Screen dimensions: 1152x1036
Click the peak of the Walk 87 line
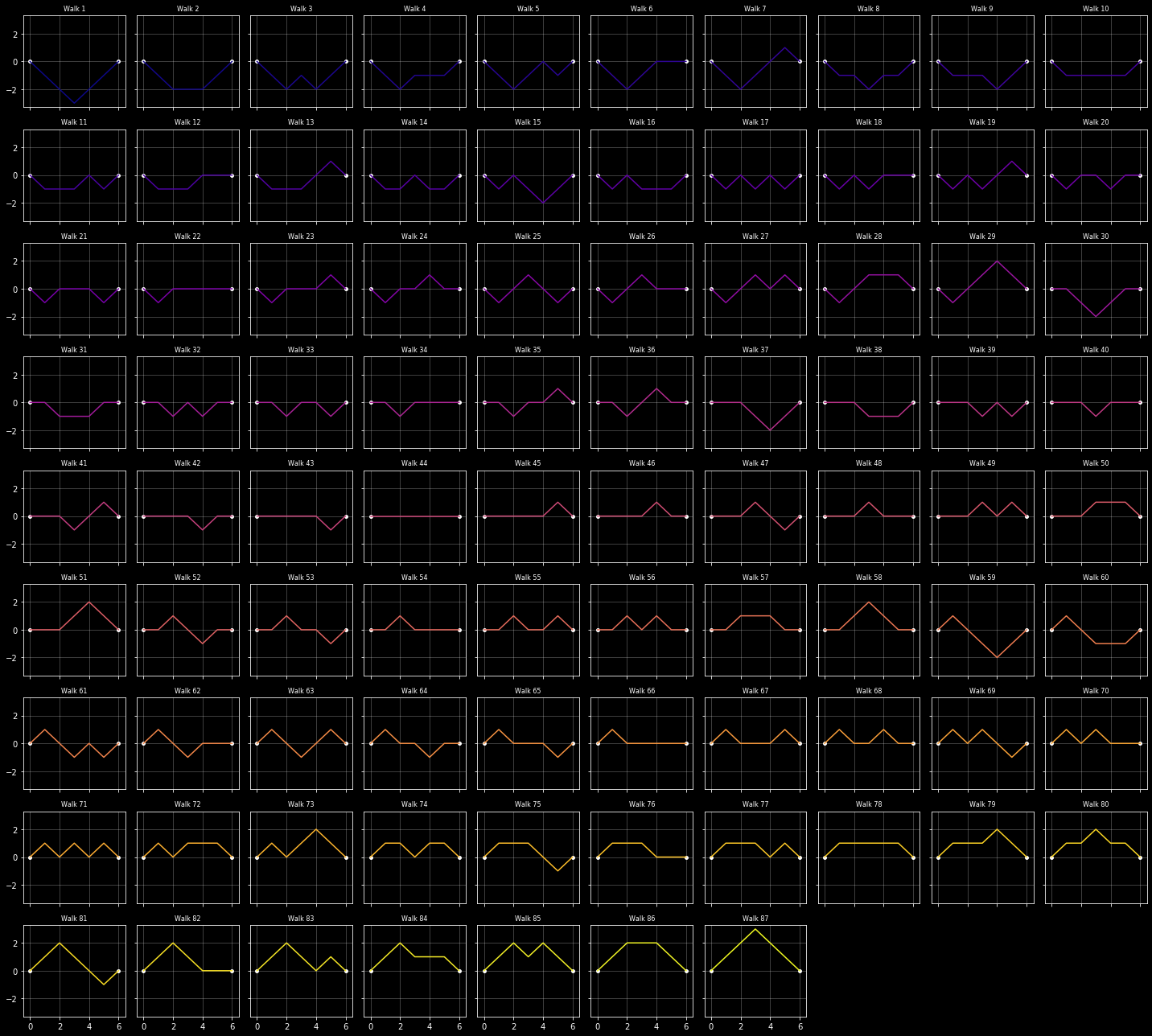[755, 929]
